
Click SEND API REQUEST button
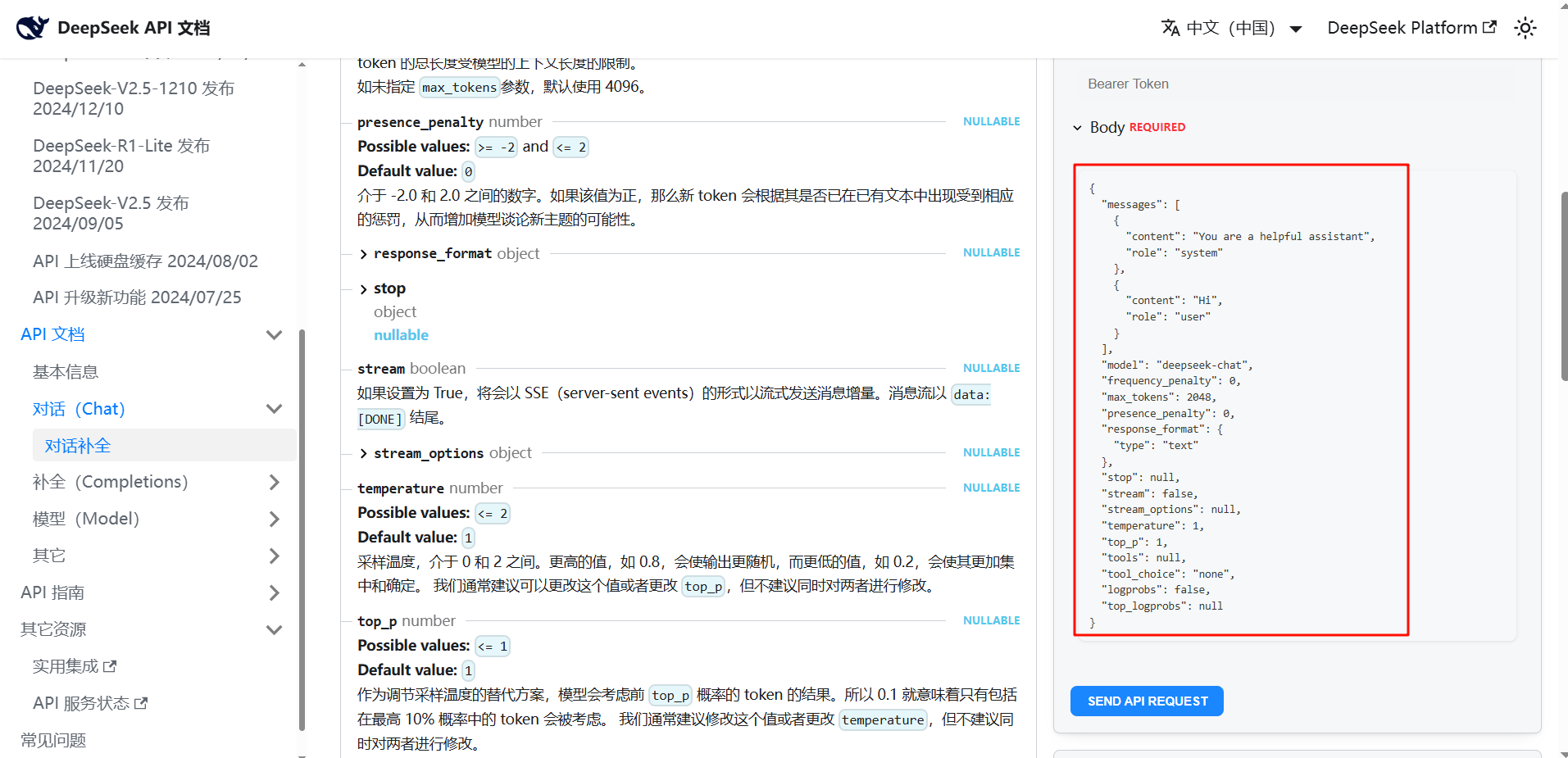[1147, 701]
